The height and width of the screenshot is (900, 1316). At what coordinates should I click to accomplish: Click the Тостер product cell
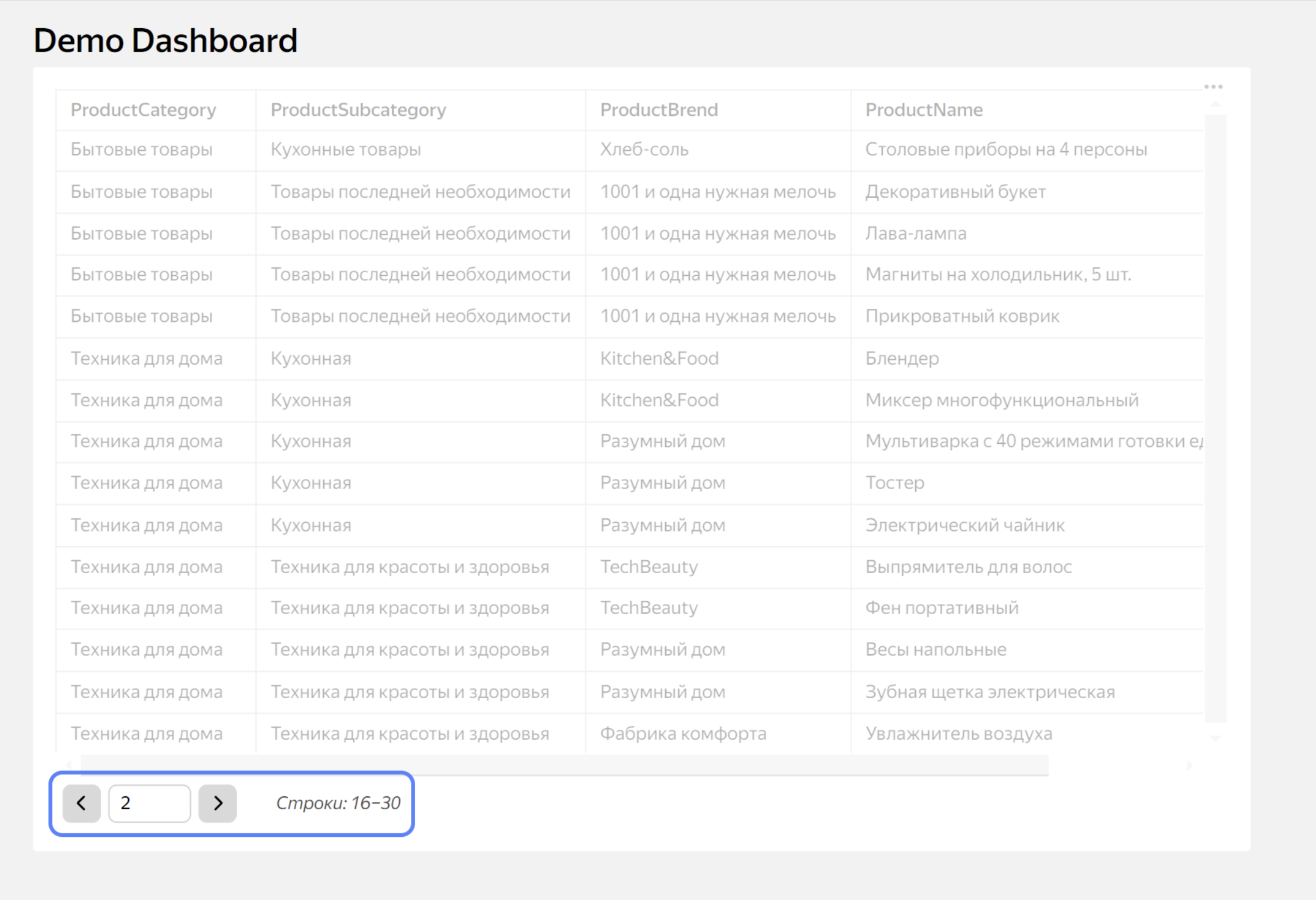pos(895,483)
